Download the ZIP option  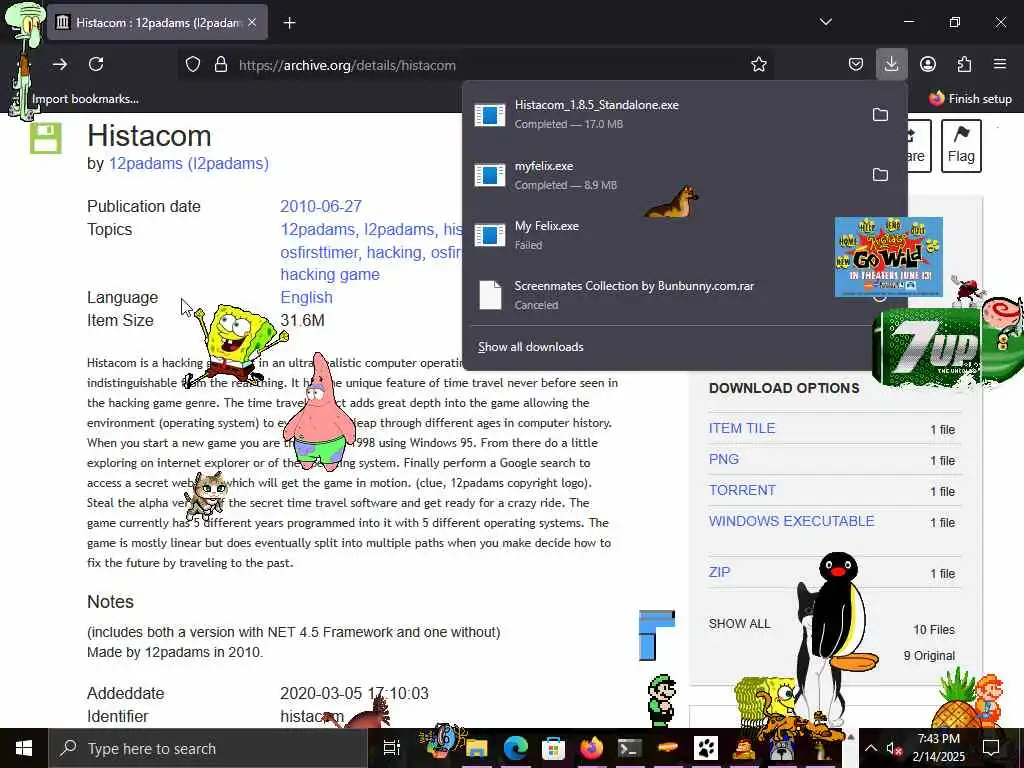[719, 572]
